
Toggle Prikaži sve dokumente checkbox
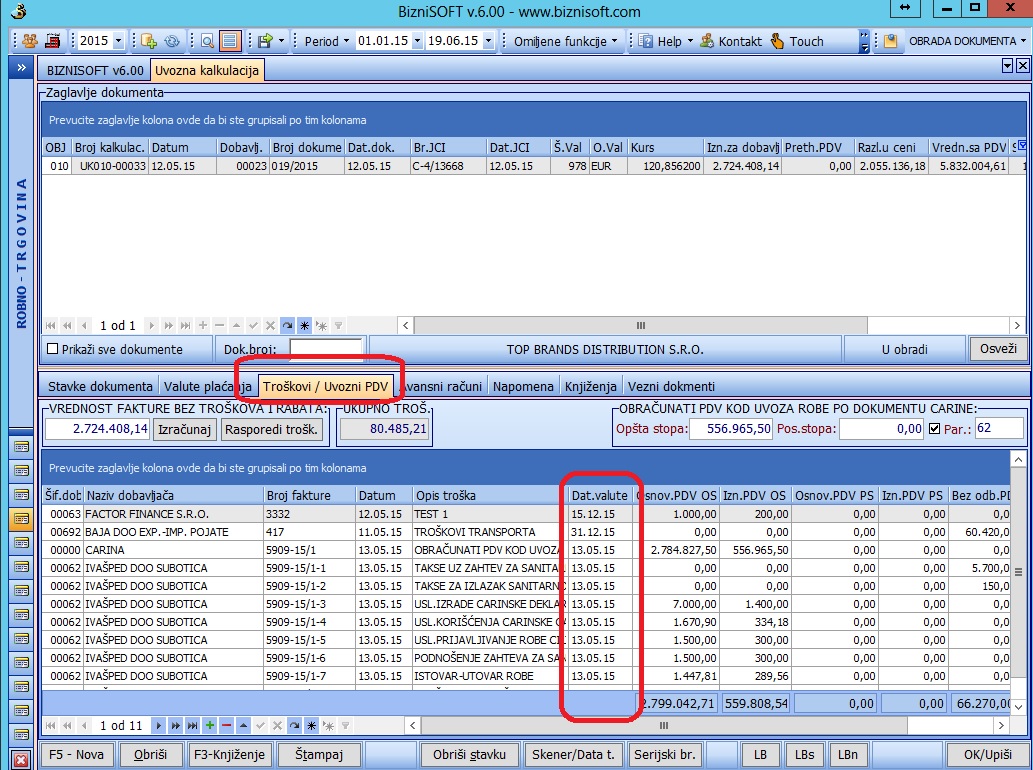[x=53, y=350]
